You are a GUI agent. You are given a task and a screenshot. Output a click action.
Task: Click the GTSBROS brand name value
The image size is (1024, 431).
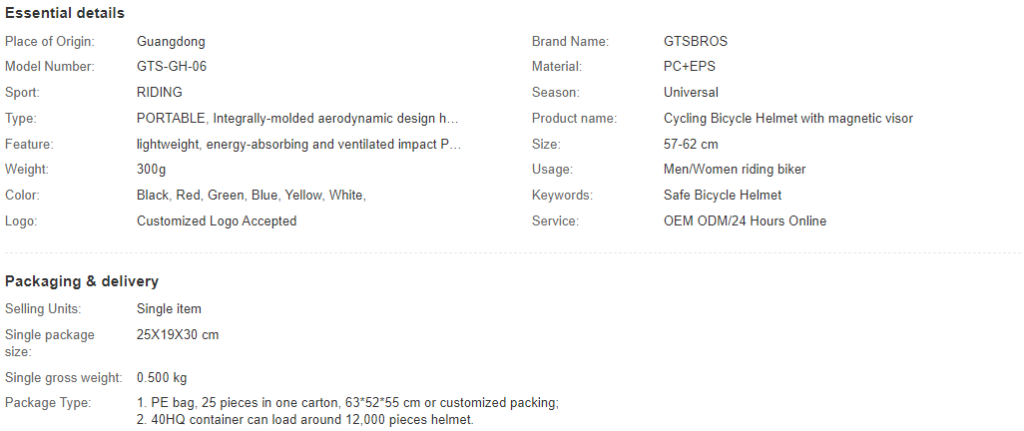pos(696,42)
